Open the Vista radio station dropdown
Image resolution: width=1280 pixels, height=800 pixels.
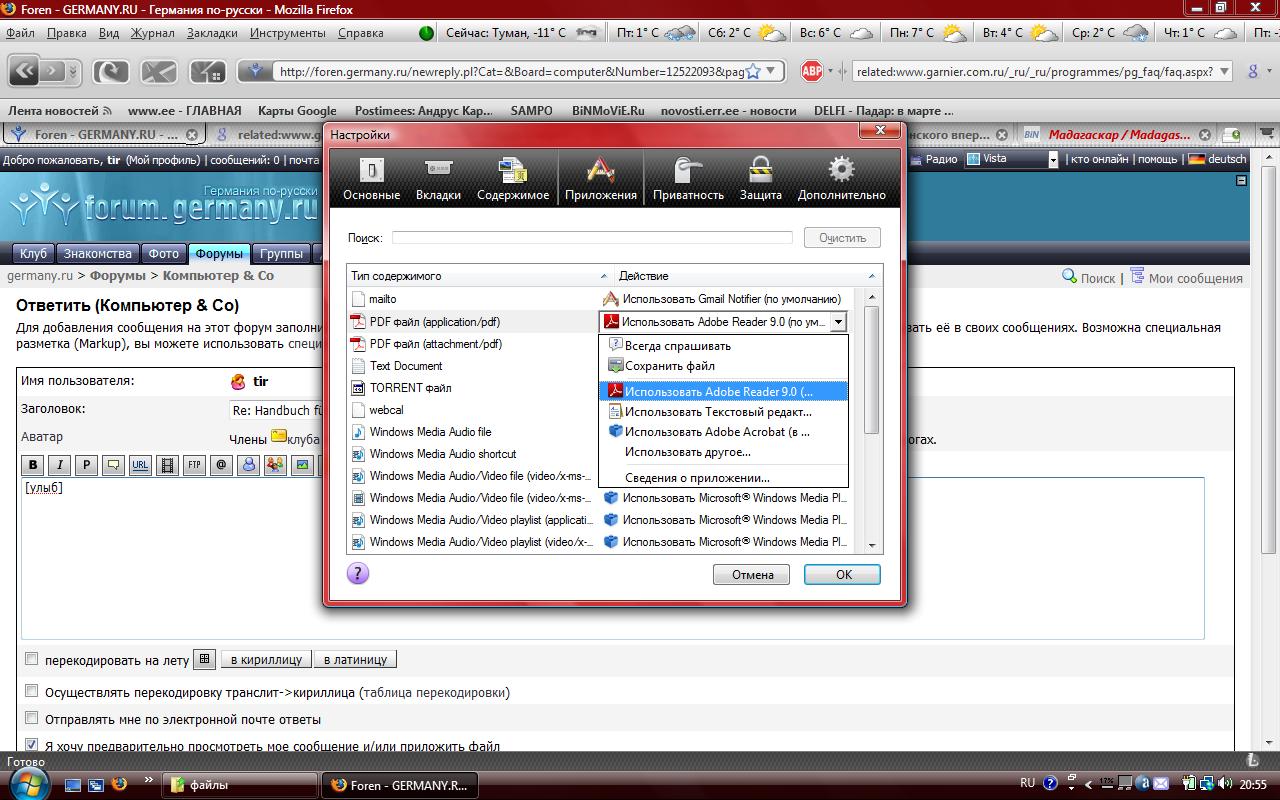click(1053, 159)
